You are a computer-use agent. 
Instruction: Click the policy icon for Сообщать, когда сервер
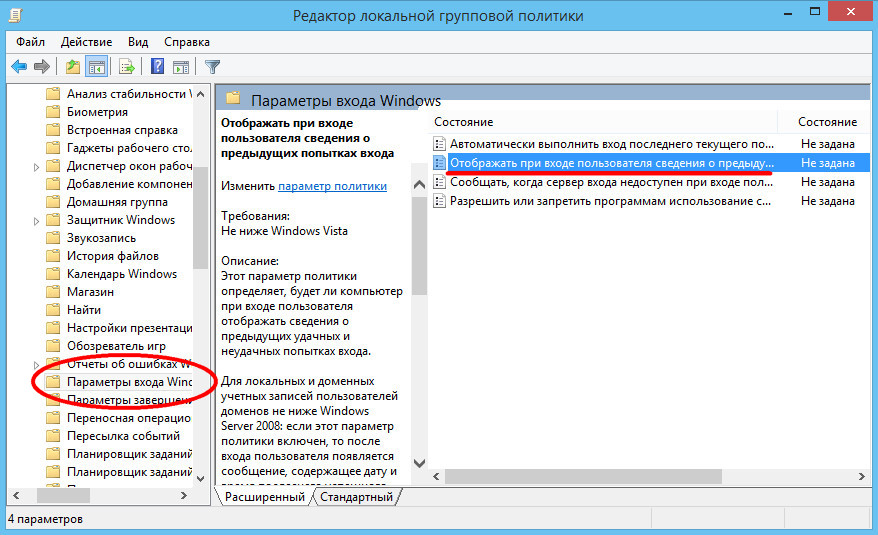pyautogui.click(x=440, y=182)
